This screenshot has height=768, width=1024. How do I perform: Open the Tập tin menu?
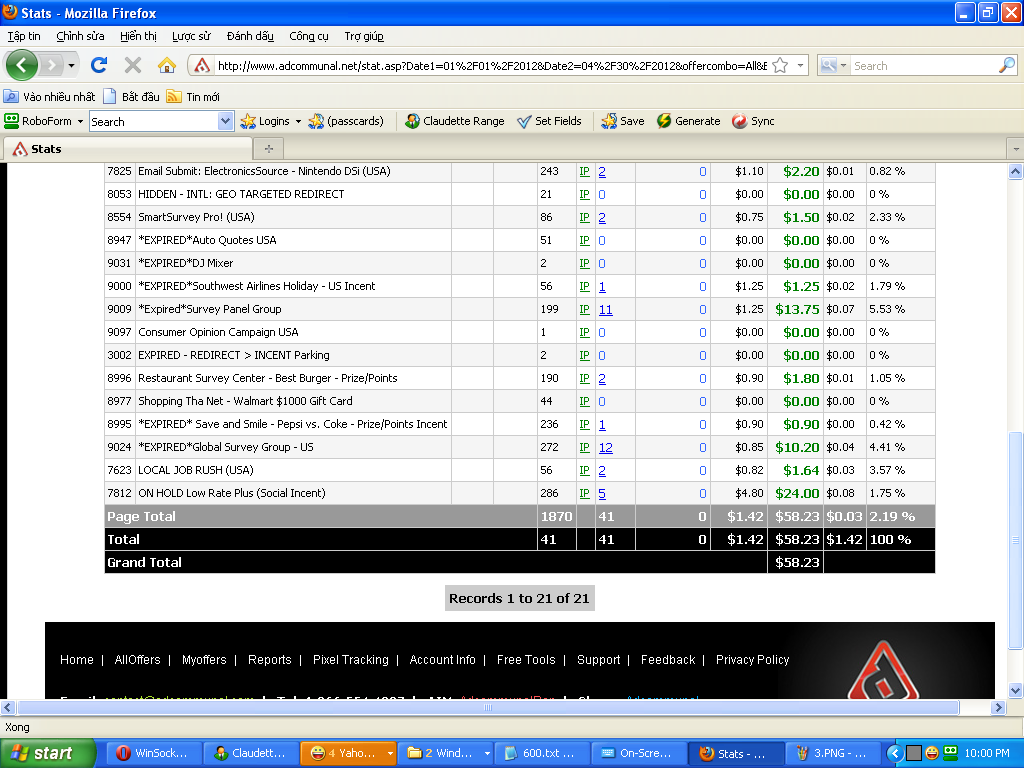click(24, 37)
